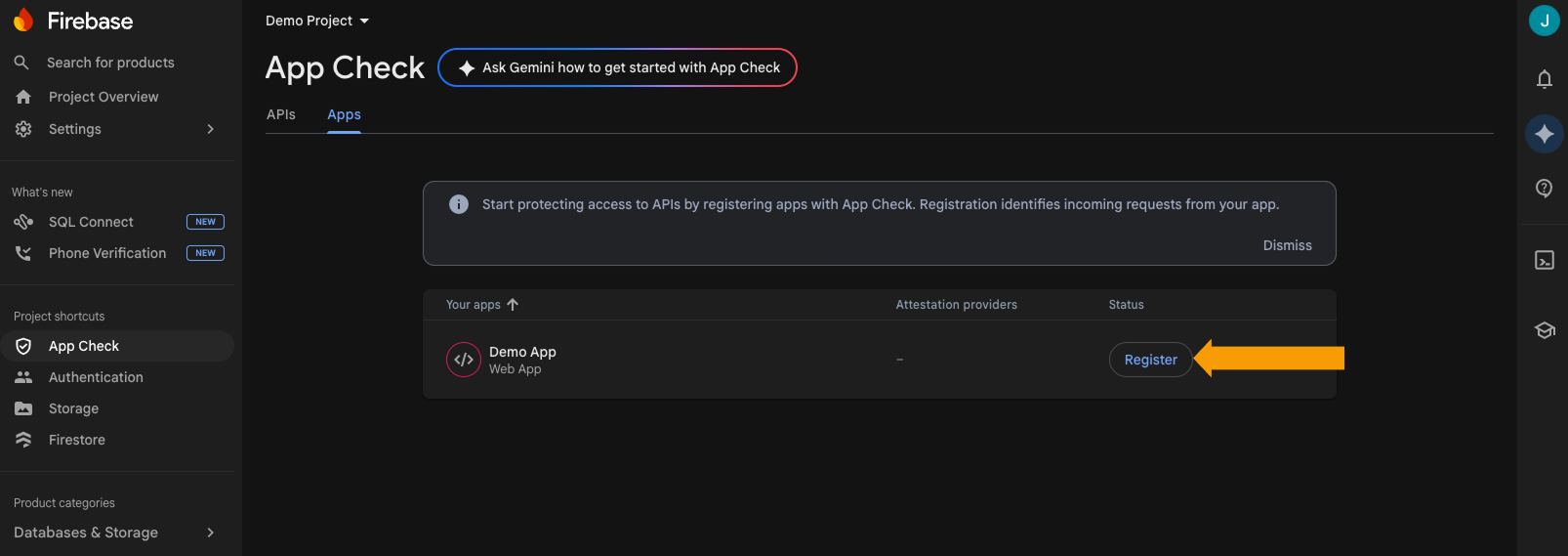Viewport: 1568px width, 556px height.
Task: Click the App Check shield icon
Action: click(x=23, y=346)
